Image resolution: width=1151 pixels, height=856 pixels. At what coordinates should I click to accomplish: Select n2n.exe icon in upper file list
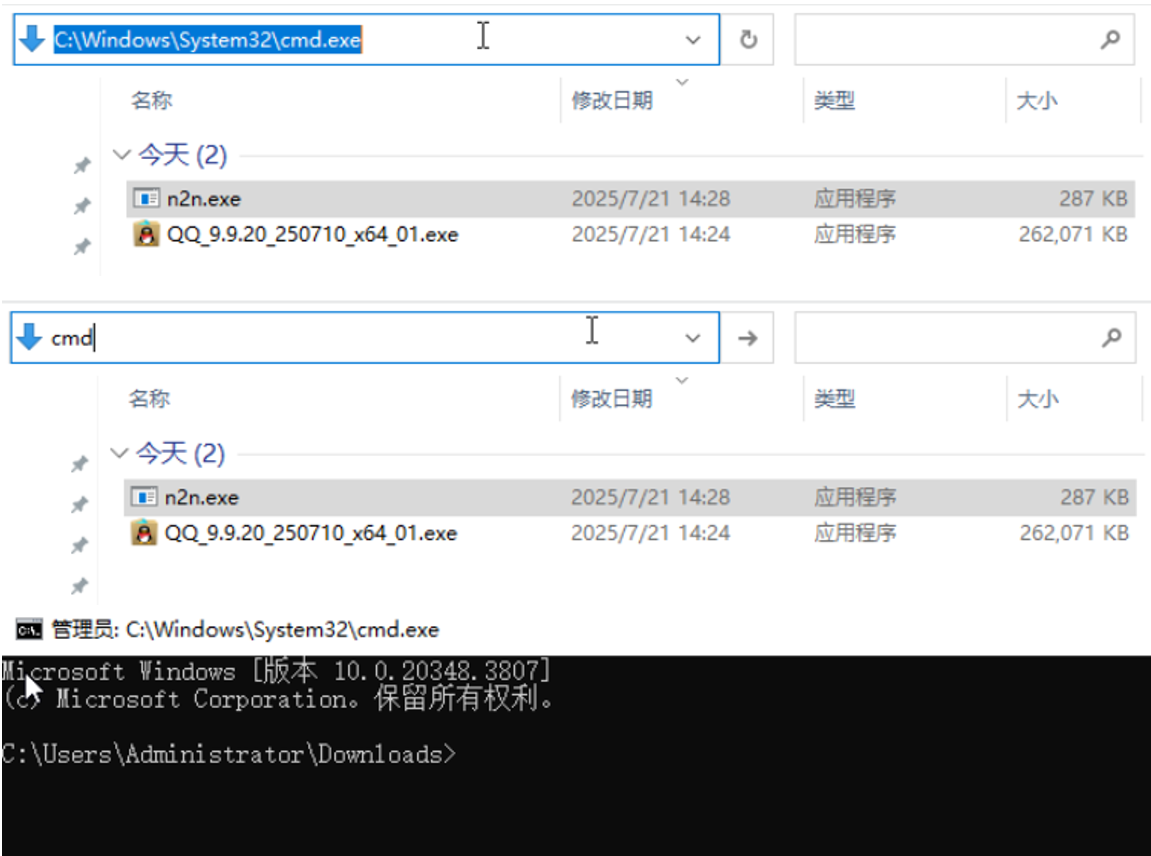pos(146,199)
